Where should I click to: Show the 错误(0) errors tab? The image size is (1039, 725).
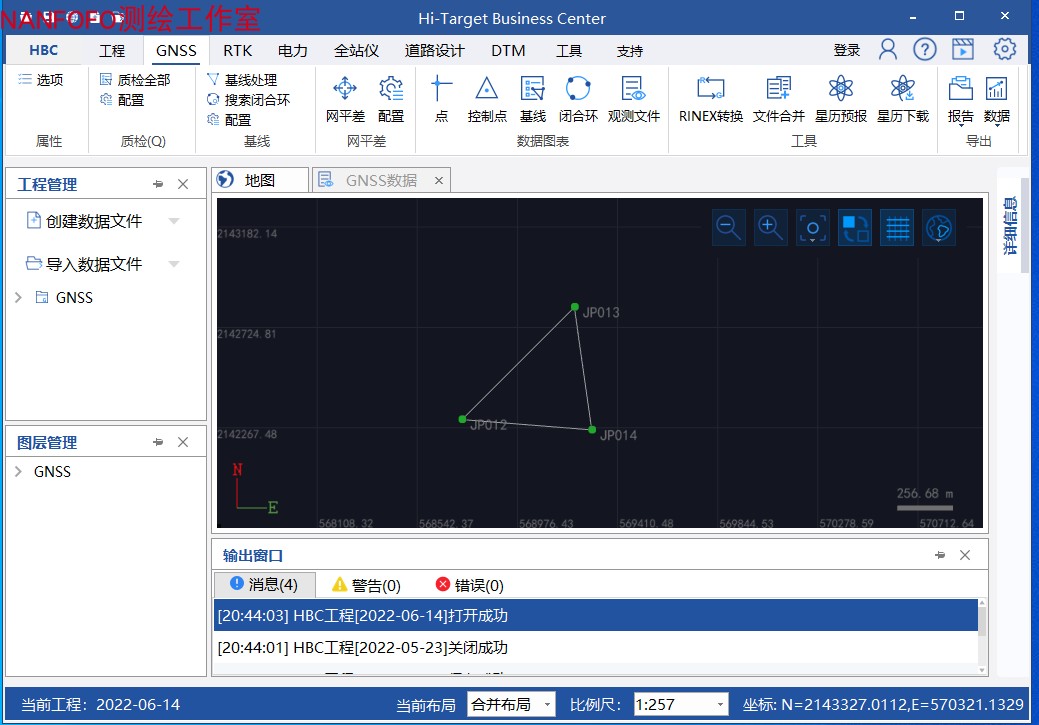point(469,585)
